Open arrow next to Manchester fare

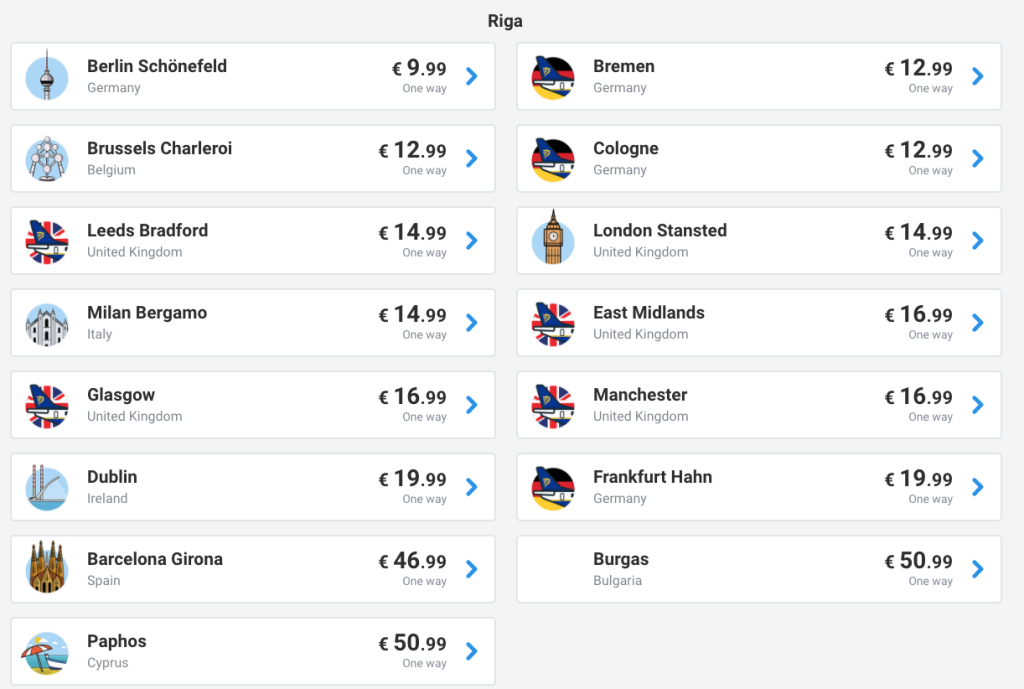[x=978, y=405]
